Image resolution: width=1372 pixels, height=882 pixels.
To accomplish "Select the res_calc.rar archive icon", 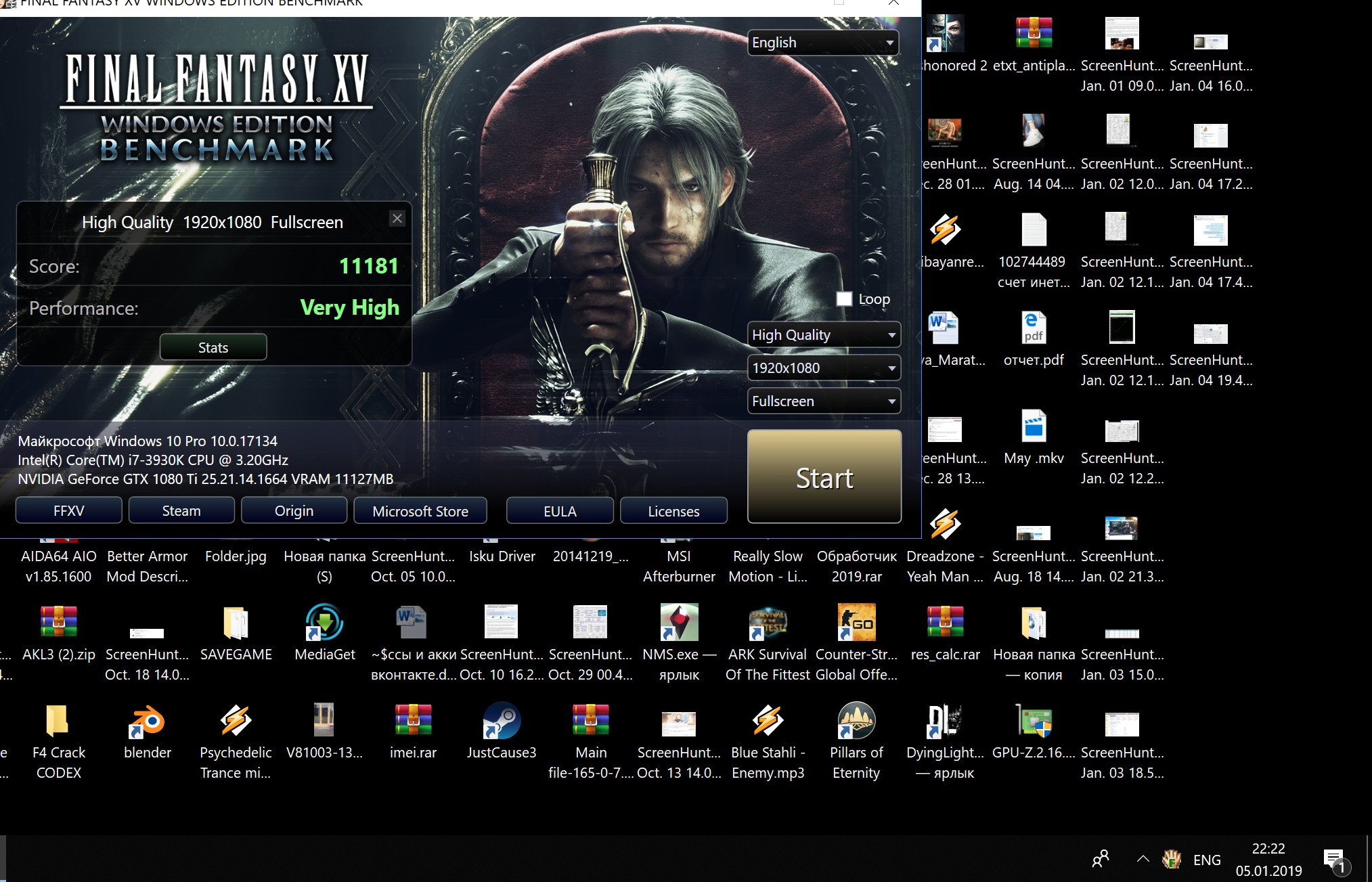I will (945, 623).
